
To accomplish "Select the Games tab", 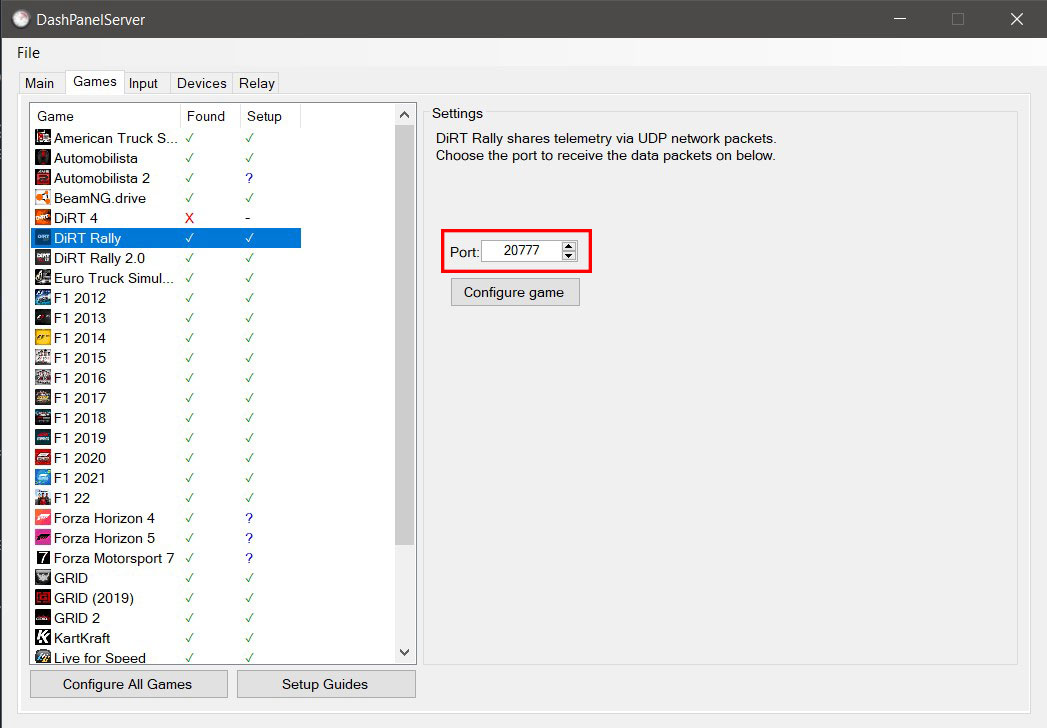I will 95,82.
